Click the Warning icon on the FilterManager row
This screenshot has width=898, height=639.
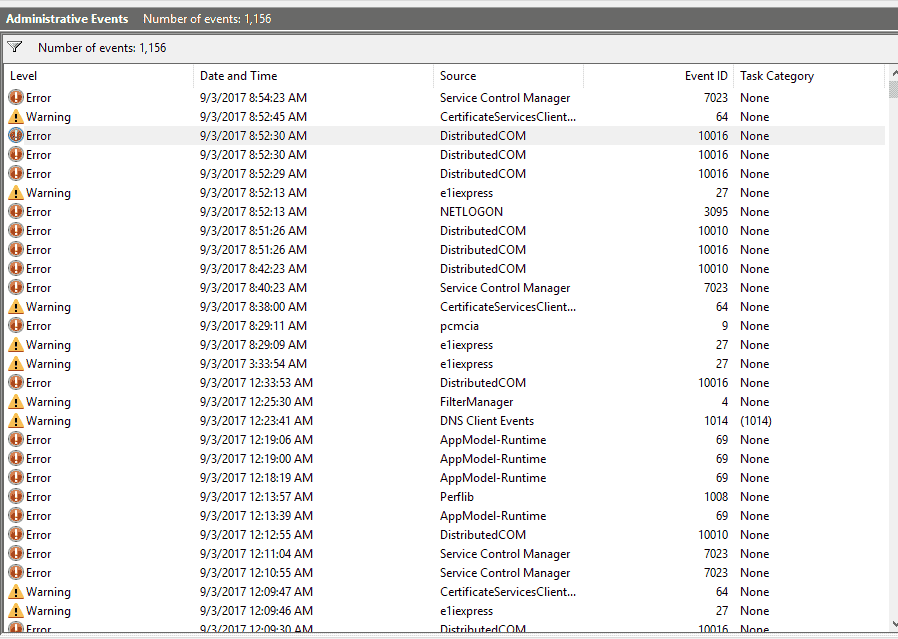(x=16, y=402)
